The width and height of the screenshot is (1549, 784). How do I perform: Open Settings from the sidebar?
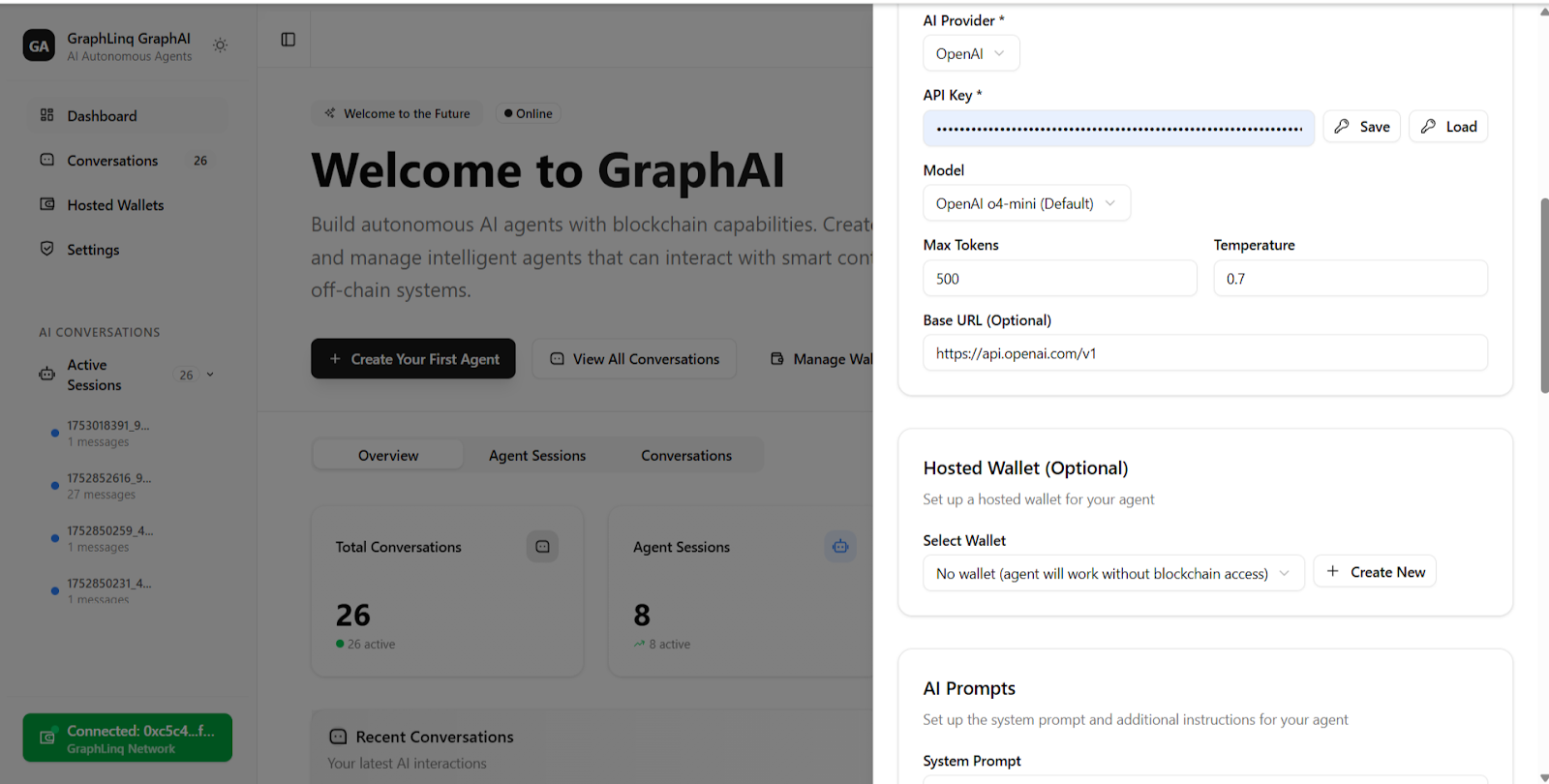pos(128,250)
